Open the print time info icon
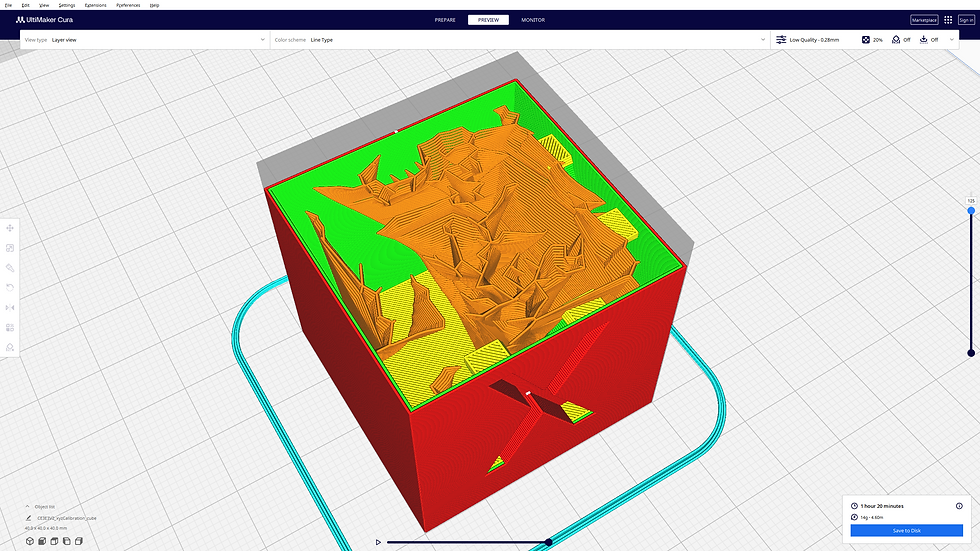Image resolution: width=980 pixels, height=551 pixels. tap(959, 506)
